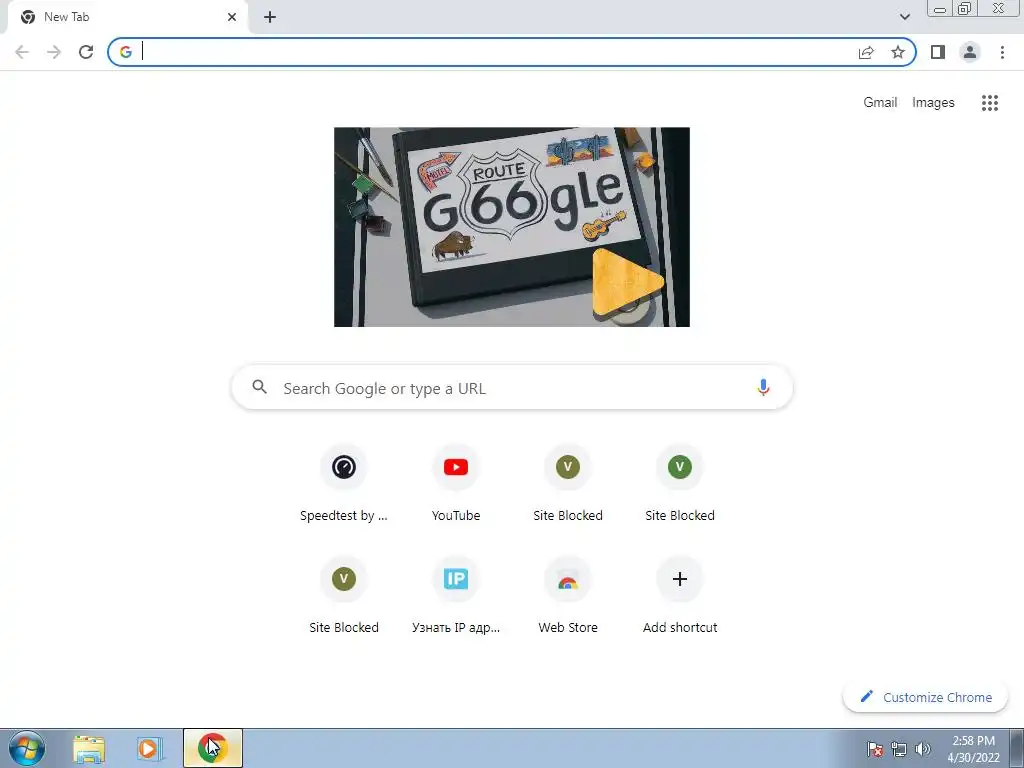
Task: Open the Images link
Action: click(x=933, y=103)
